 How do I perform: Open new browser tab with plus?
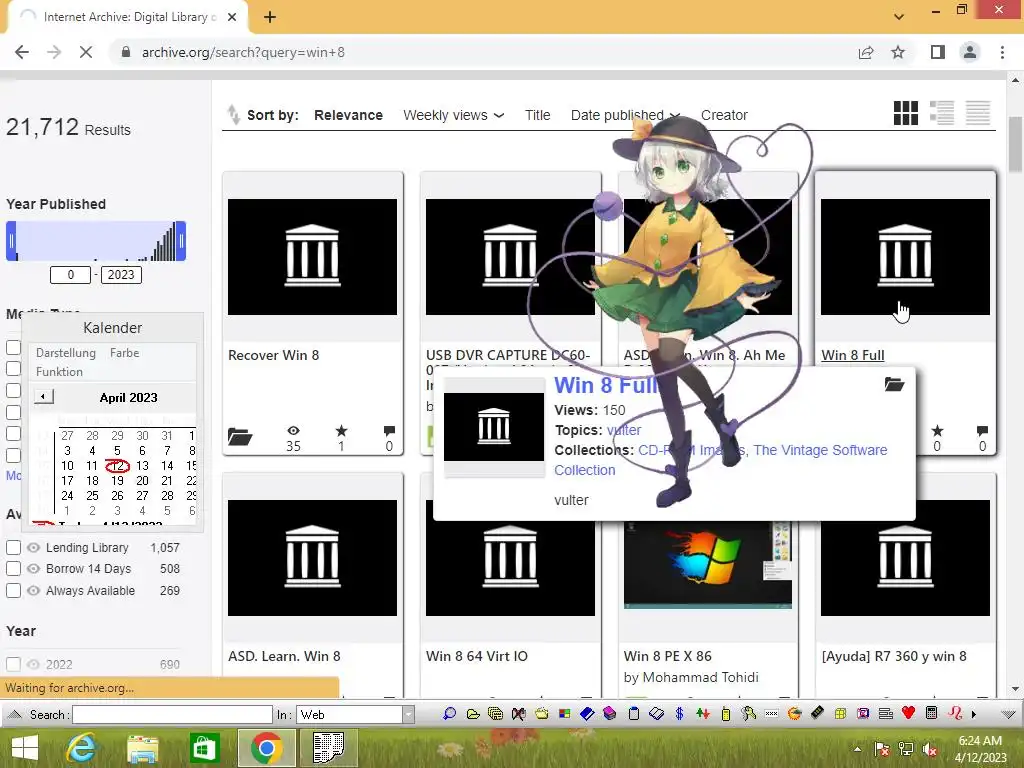point(270,17)
